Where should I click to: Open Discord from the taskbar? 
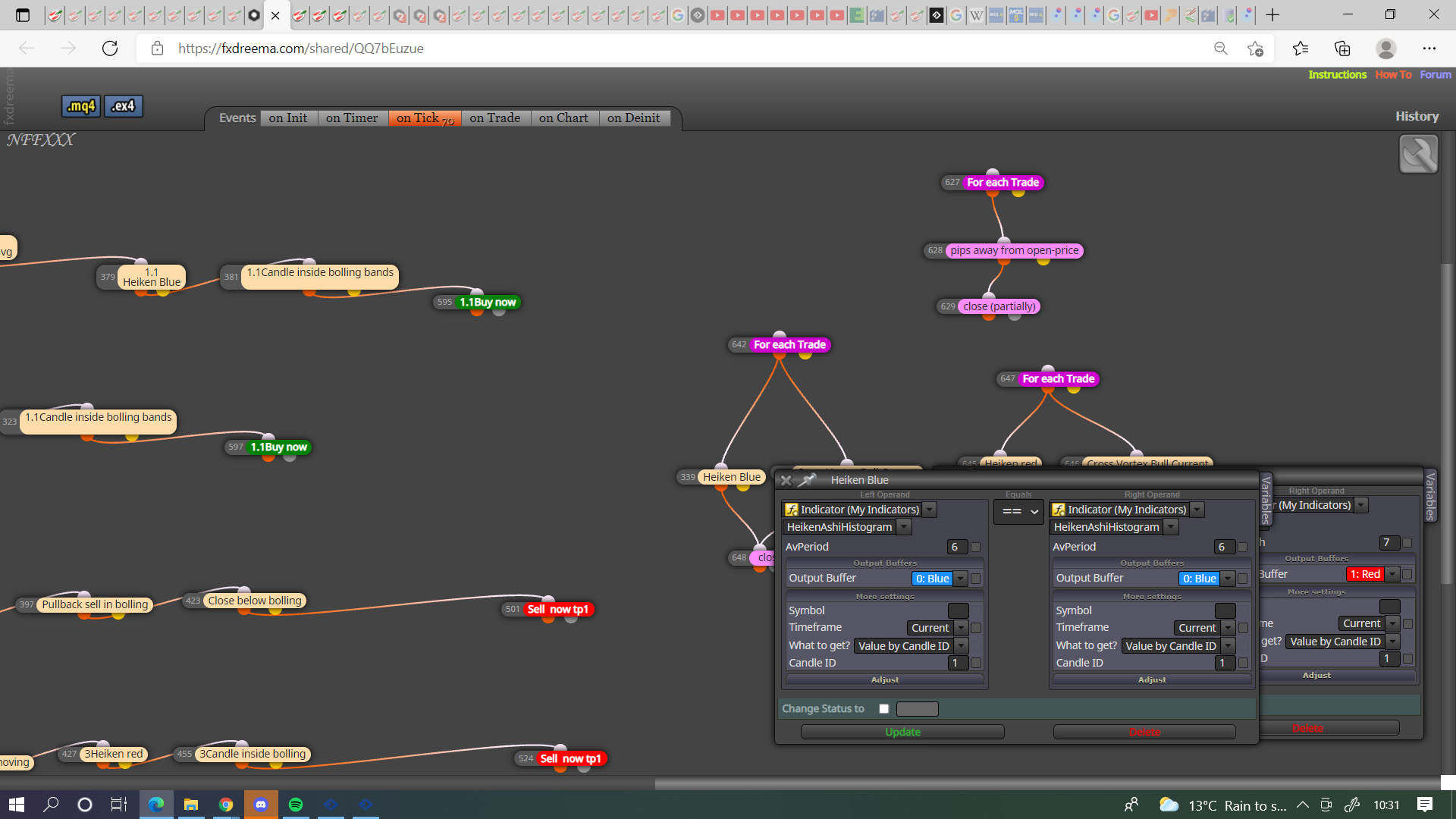click(x=261, y=805)
